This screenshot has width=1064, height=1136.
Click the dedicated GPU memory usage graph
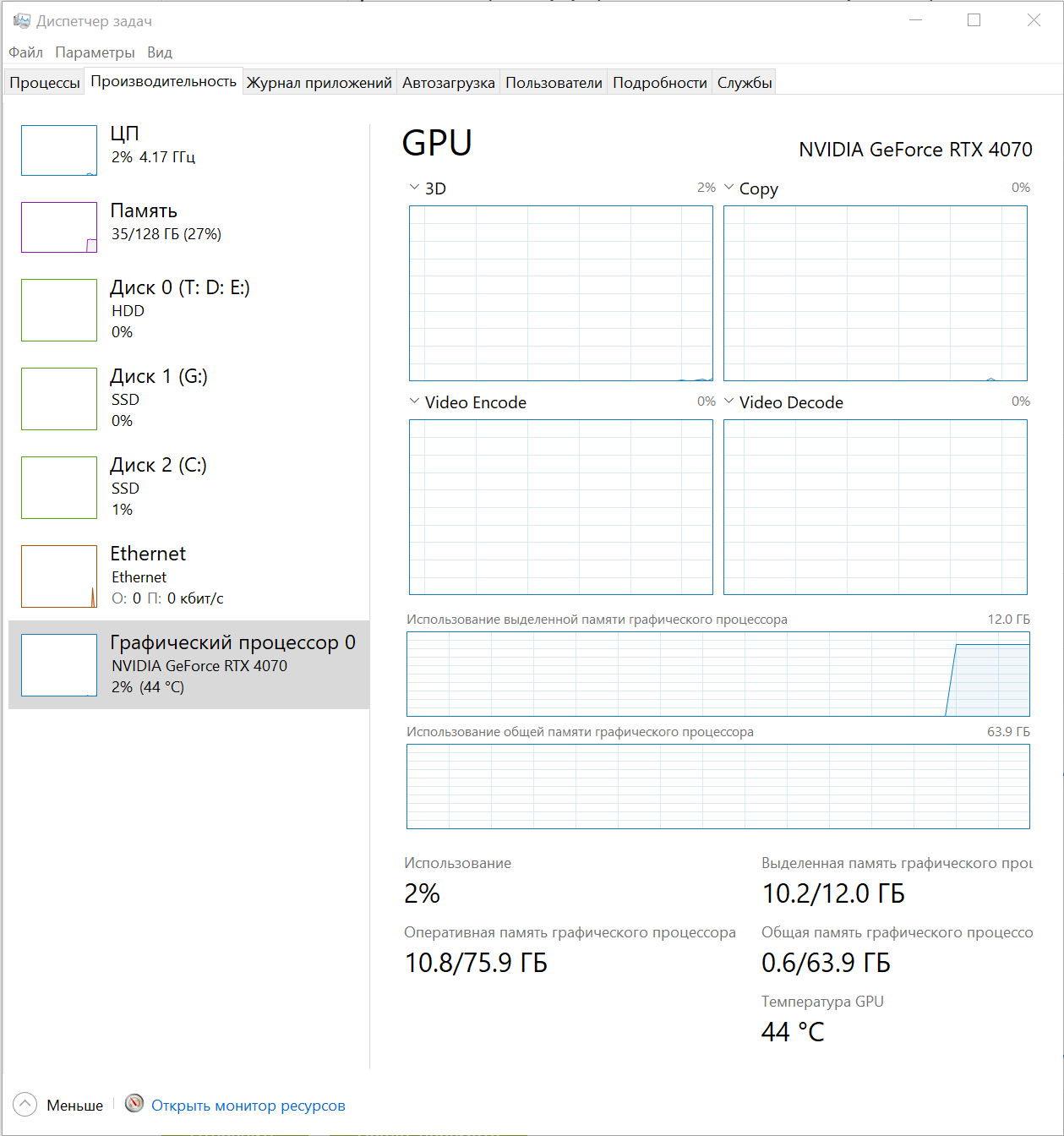tap(718, 674)
